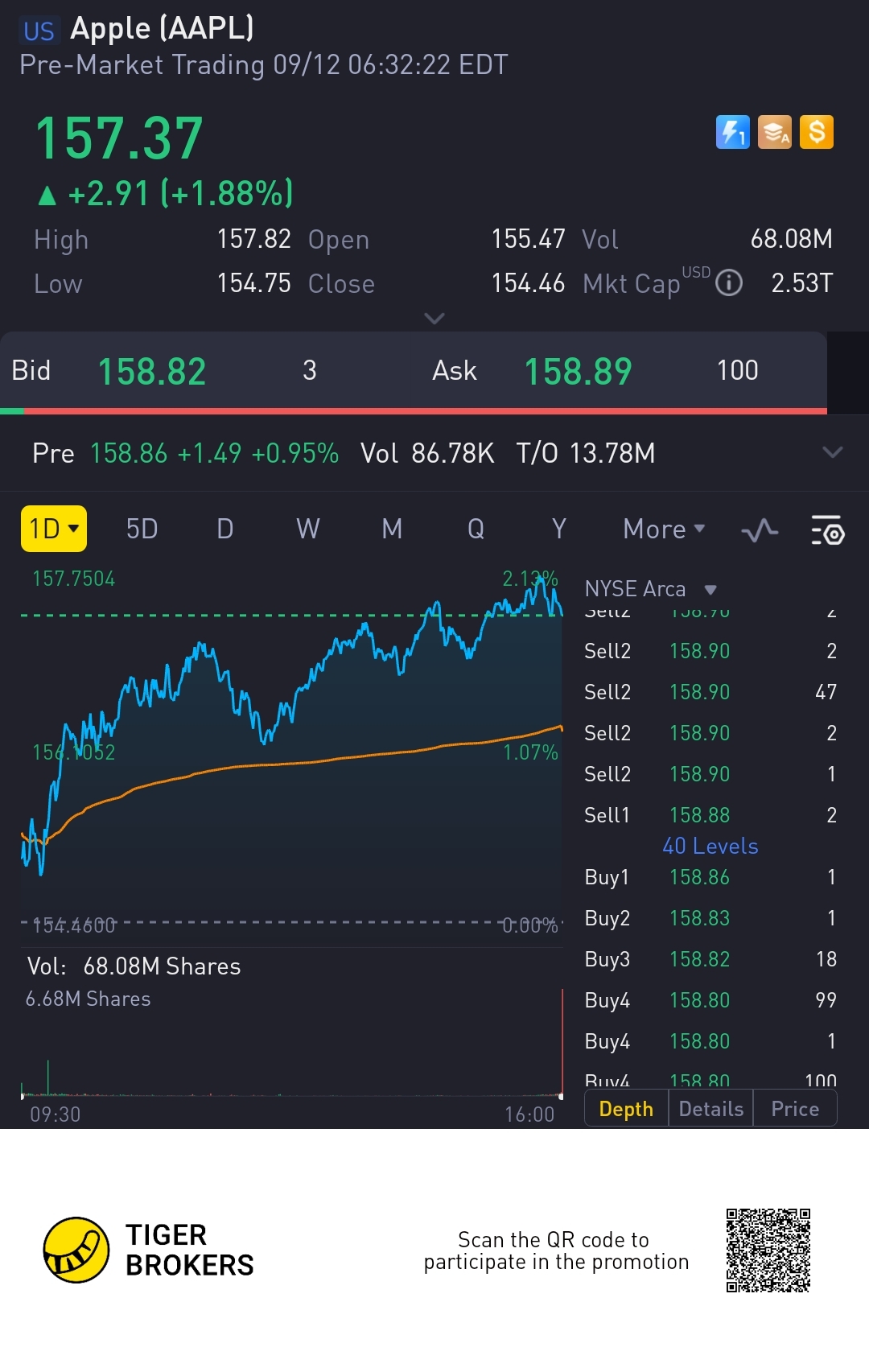Open the 1D interval dropdown
This screenshot has width=869, height=1372.
click(54, 529)
